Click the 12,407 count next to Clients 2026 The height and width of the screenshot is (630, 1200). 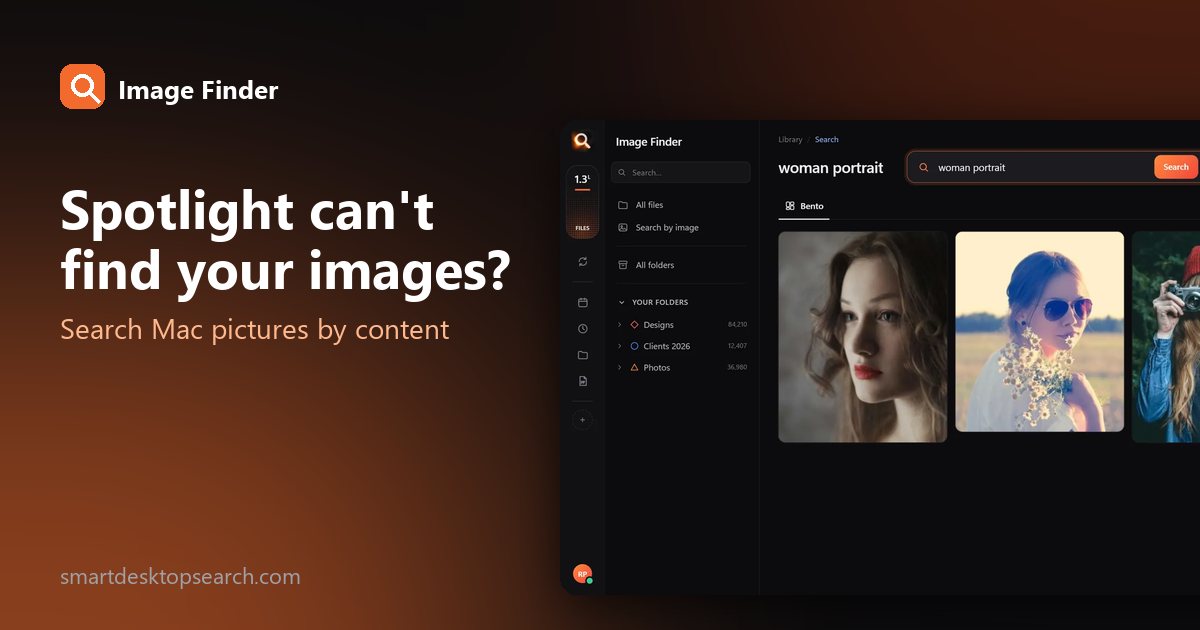coord(737,346)
